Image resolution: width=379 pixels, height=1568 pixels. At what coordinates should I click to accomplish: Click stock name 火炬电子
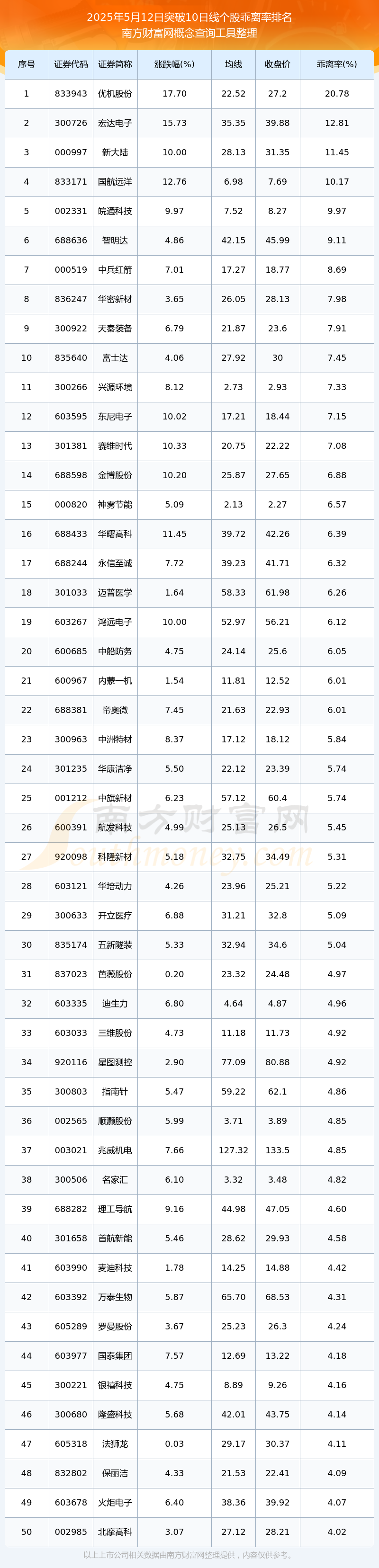pyautogui.click(x=115, y=1502)
